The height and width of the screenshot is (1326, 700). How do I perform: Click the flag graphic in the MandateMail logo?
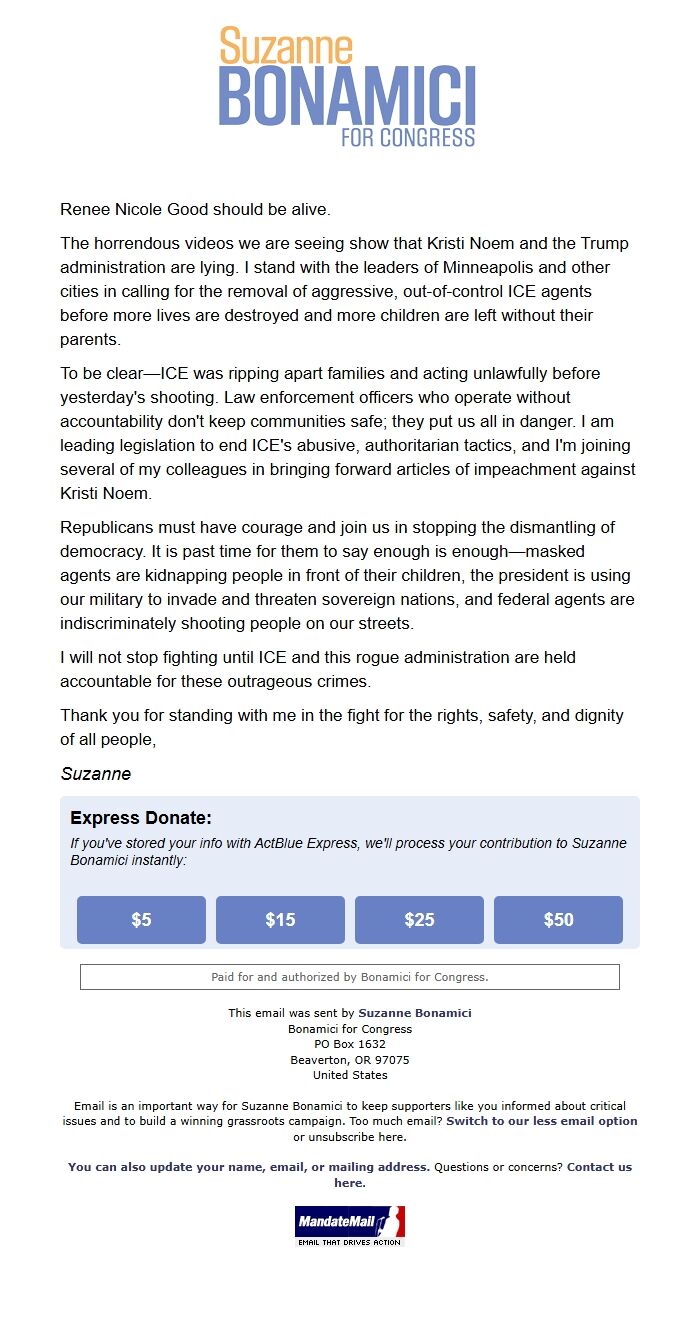tap(392, 1220)
